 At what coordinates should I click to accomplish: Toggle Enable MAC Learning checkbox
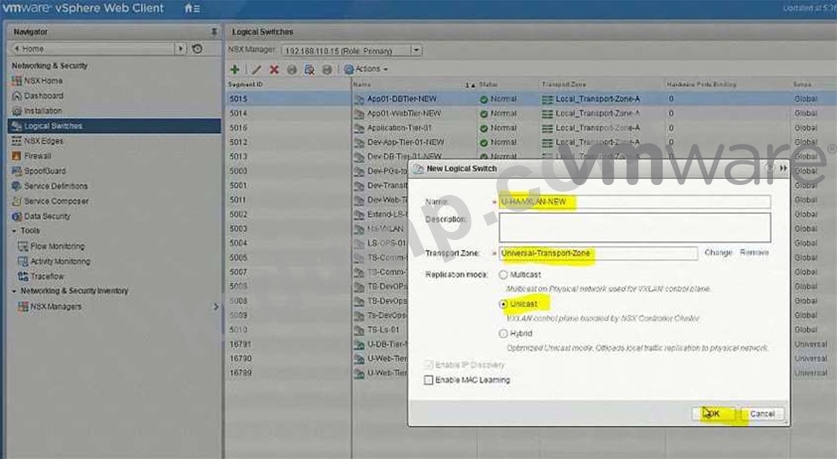428,380
